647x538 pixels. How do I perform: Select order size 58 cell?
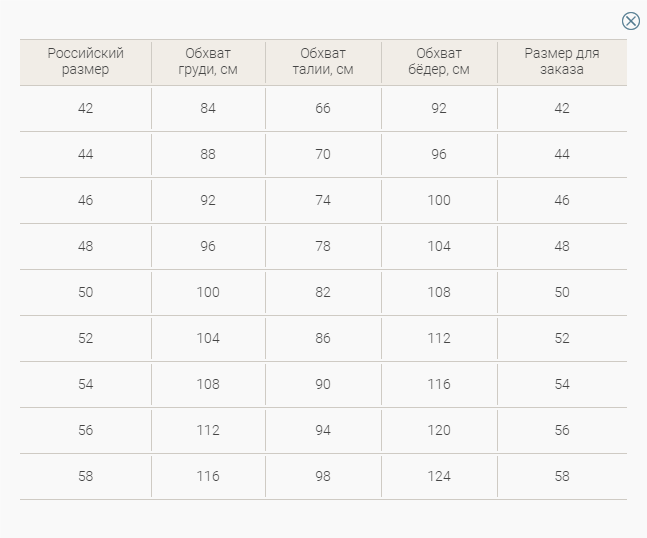pos(562,477)
